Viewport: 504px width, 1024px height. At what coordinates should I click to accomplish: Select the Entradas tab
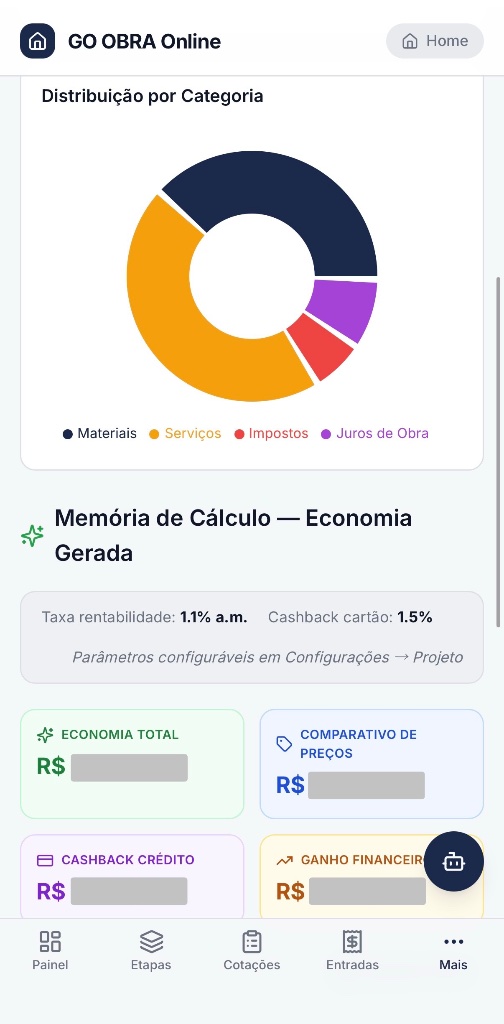(x=353, y=951)
